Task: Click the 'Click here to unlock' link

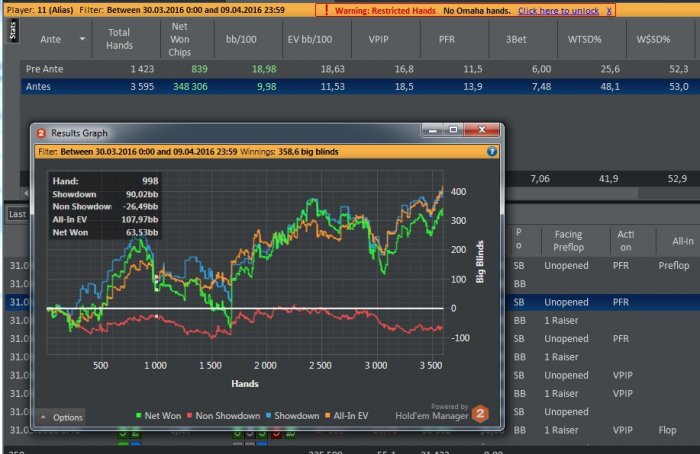Action: tap(558, 11)
